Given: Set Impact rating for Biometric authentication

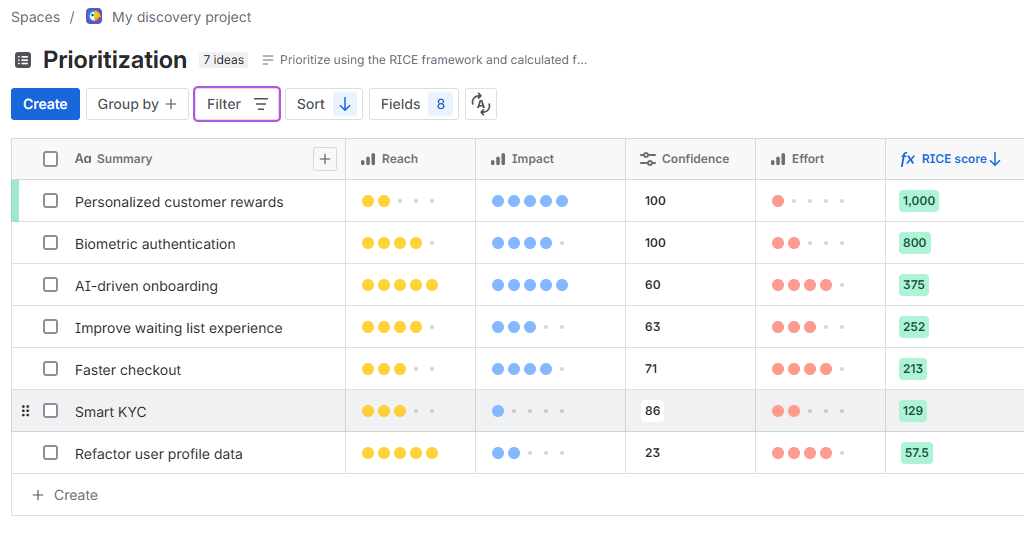Looking at the screenshot, I should (x=530, y=243).
